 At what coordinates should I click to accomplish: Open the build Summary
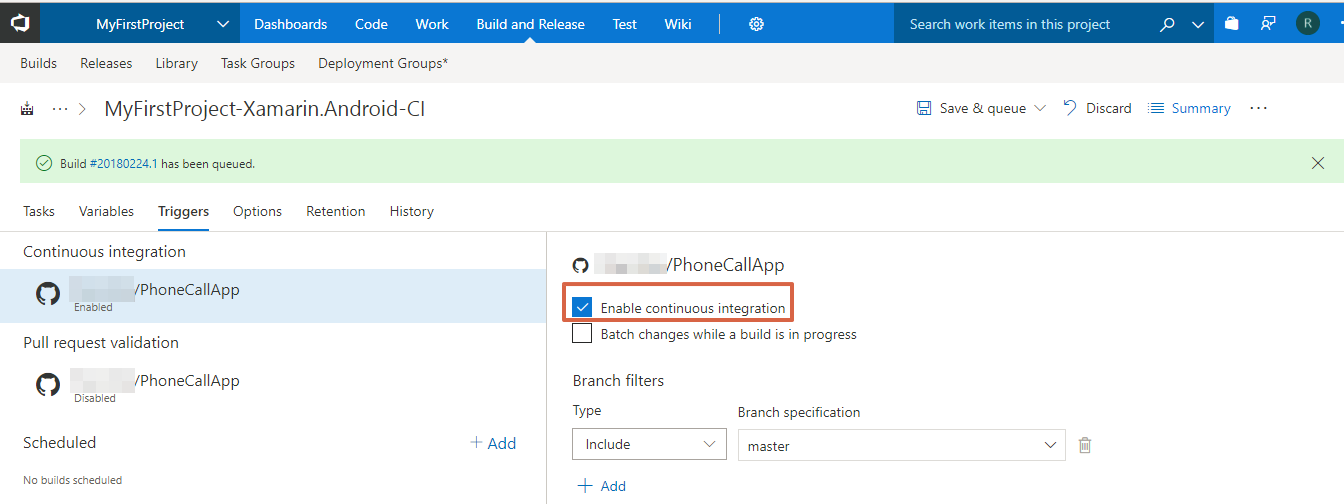[x=1189, y=108]
